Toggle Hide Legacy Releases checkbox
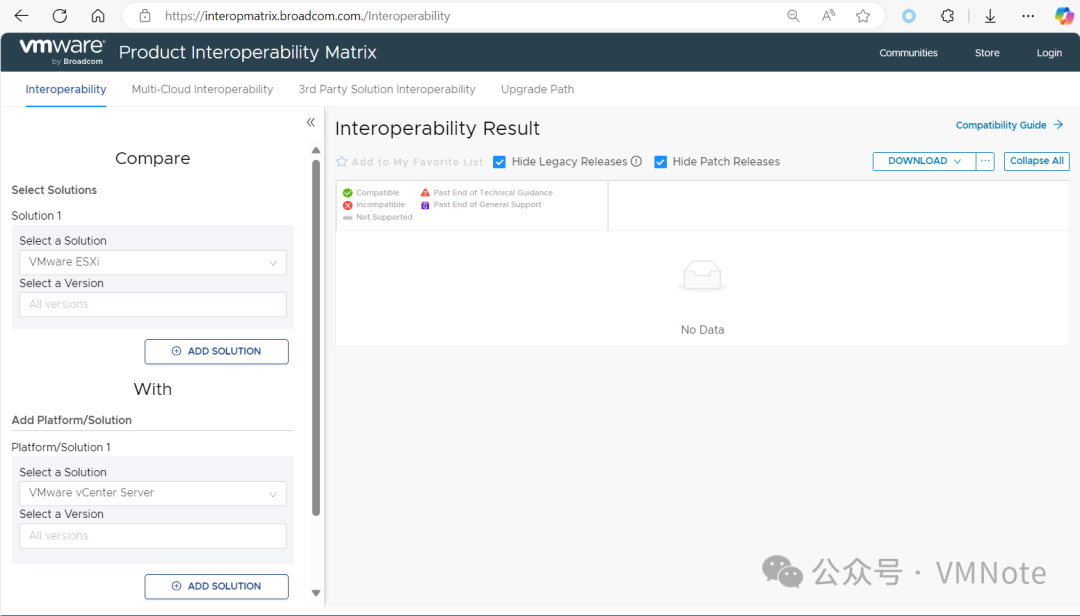 point(500,162)
